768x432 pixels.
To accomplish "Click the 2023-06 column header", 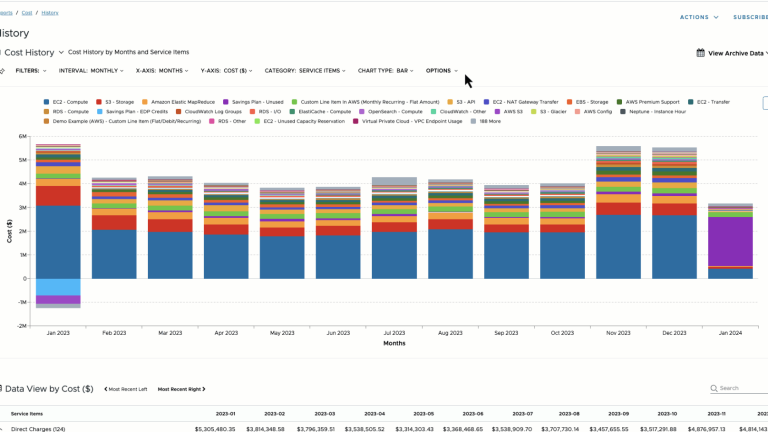I will 473,414.
